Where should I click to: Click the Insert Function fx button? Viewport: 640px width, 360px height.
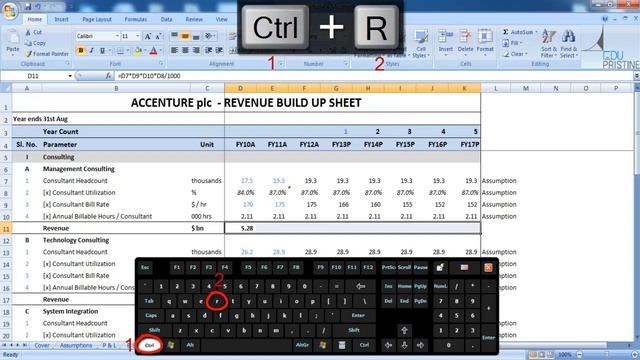(x=108, y=76)
